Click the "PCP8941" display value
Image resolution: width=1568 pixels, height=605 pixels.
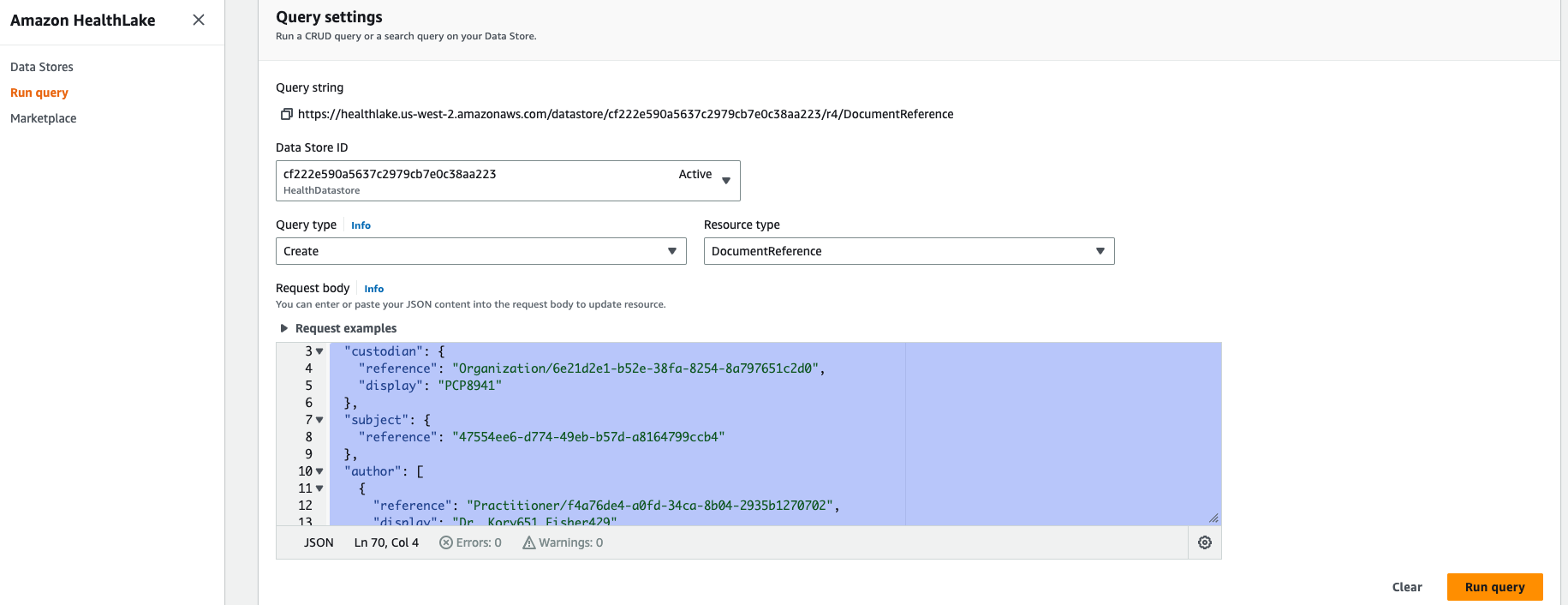469,386
